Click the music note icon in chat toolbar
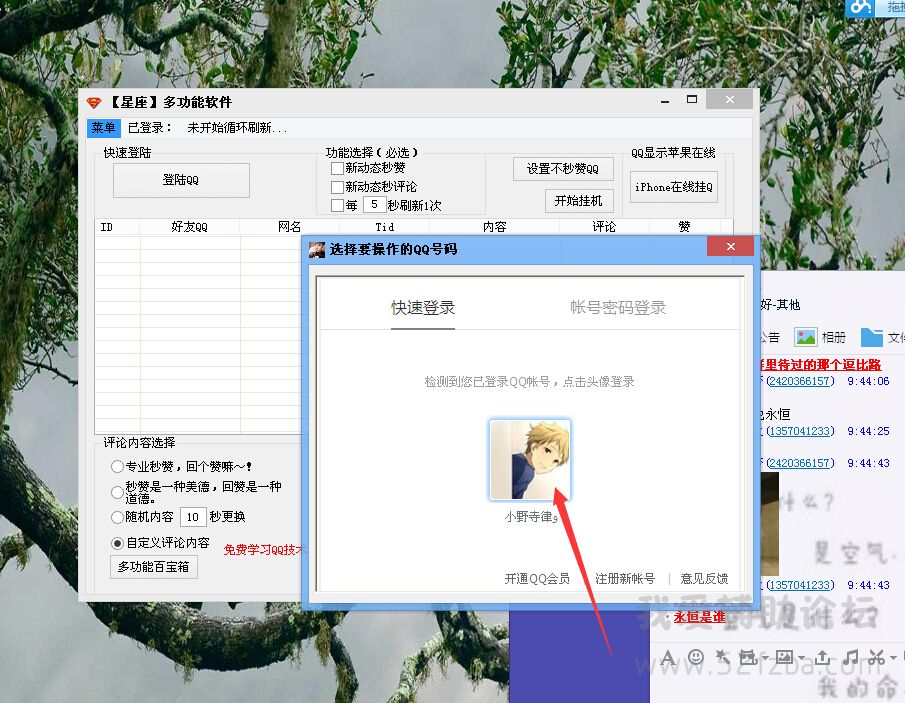Viewport: 905px width, 703px height. point(850,657)
